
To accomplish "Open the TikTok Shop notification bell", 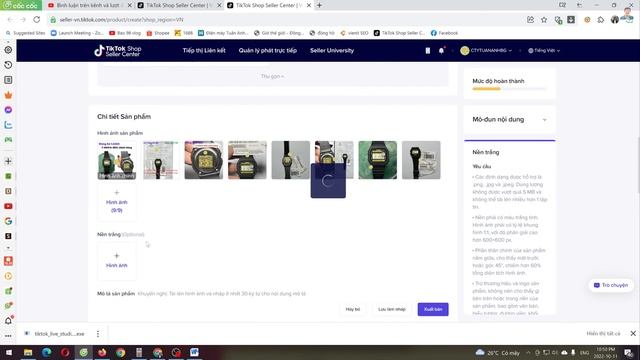I will tap(441, 51).
